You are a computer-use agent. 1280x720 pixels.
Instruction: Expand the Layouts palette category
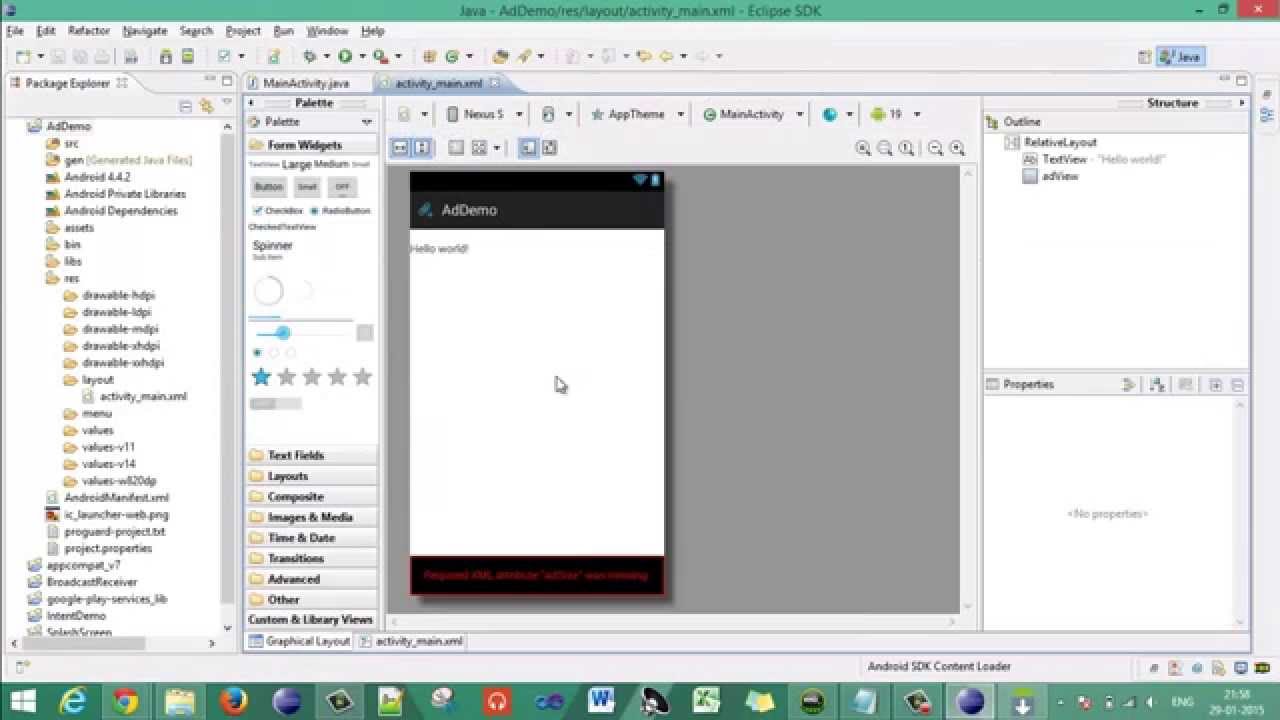coord(311,476)
